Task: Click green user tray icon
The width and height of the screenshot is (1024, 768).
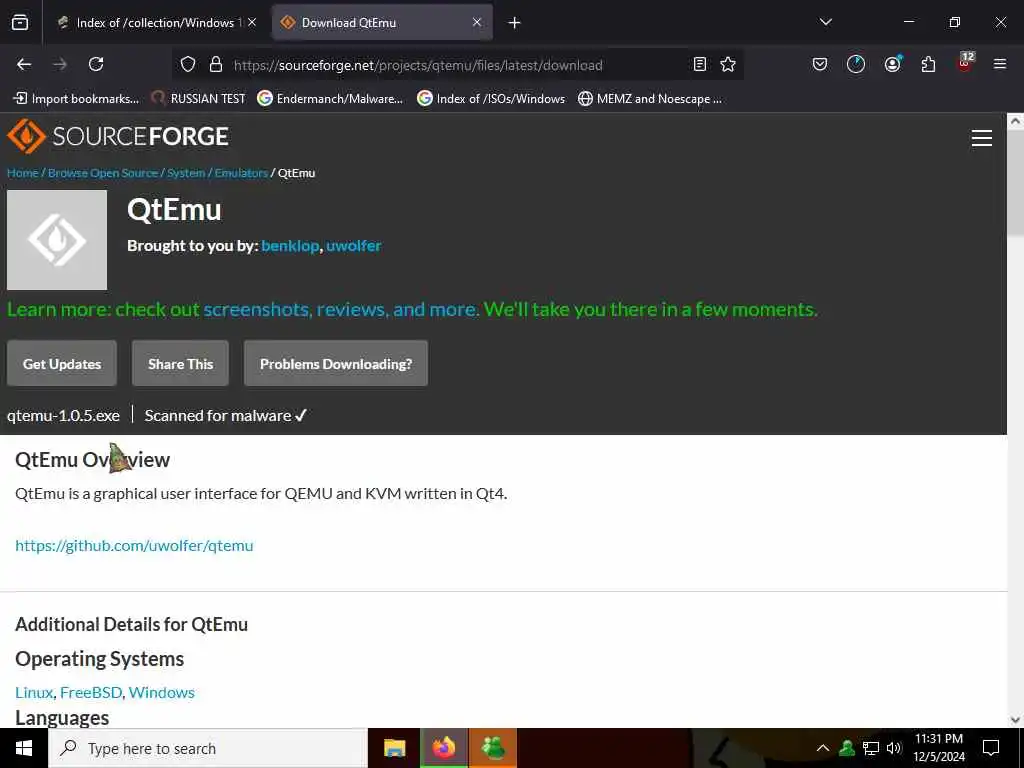Action: tap(847, 748)
